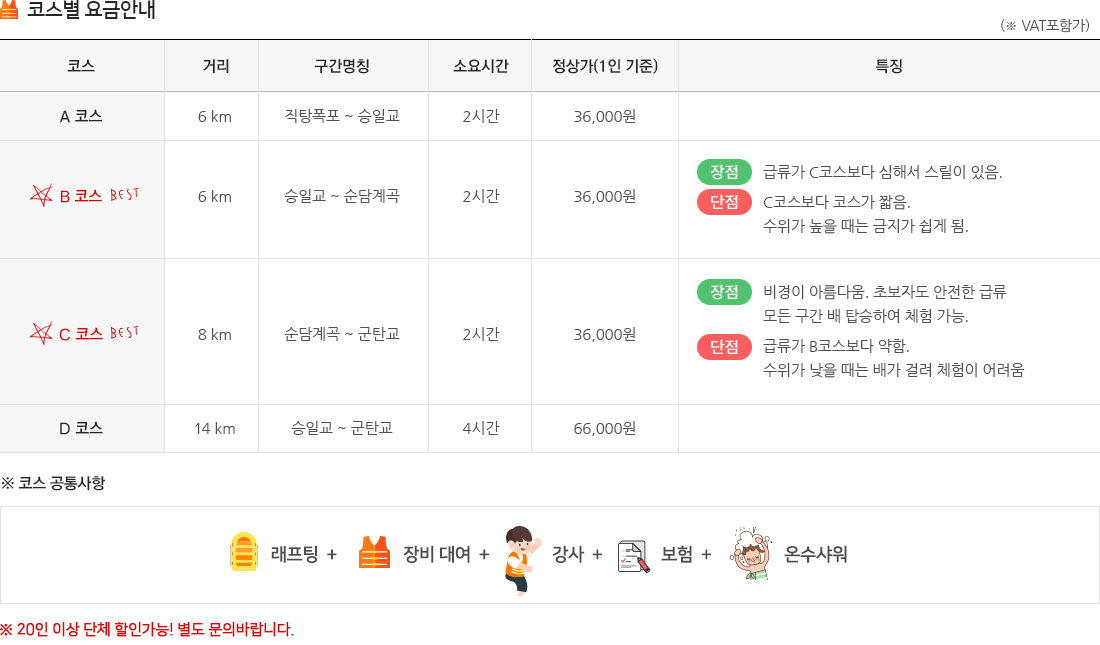
Task: Click the red 단점 badge in C course row
Action: [724, 347]
